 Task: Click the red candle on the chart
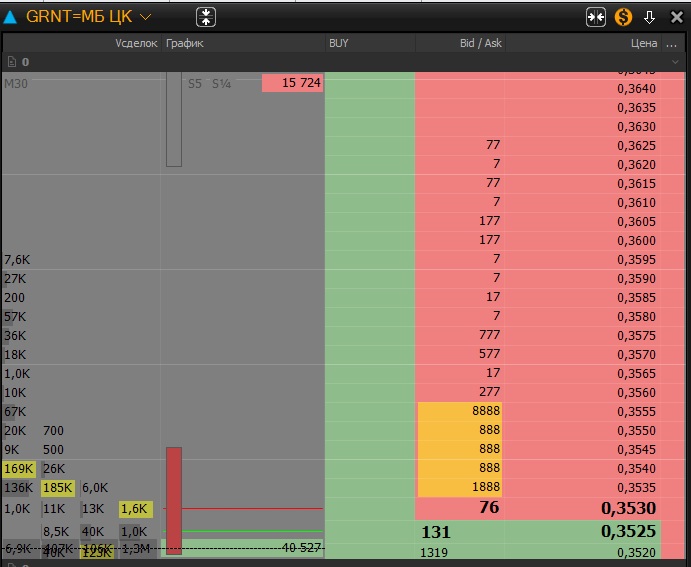[x=174, y=500]
